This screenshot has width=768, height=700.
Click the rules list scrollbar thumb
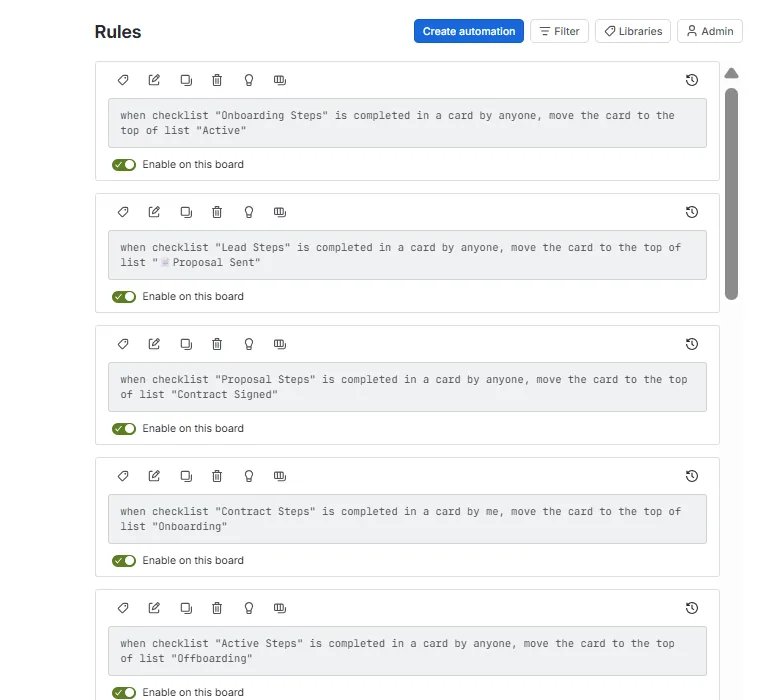pos(731,194)
